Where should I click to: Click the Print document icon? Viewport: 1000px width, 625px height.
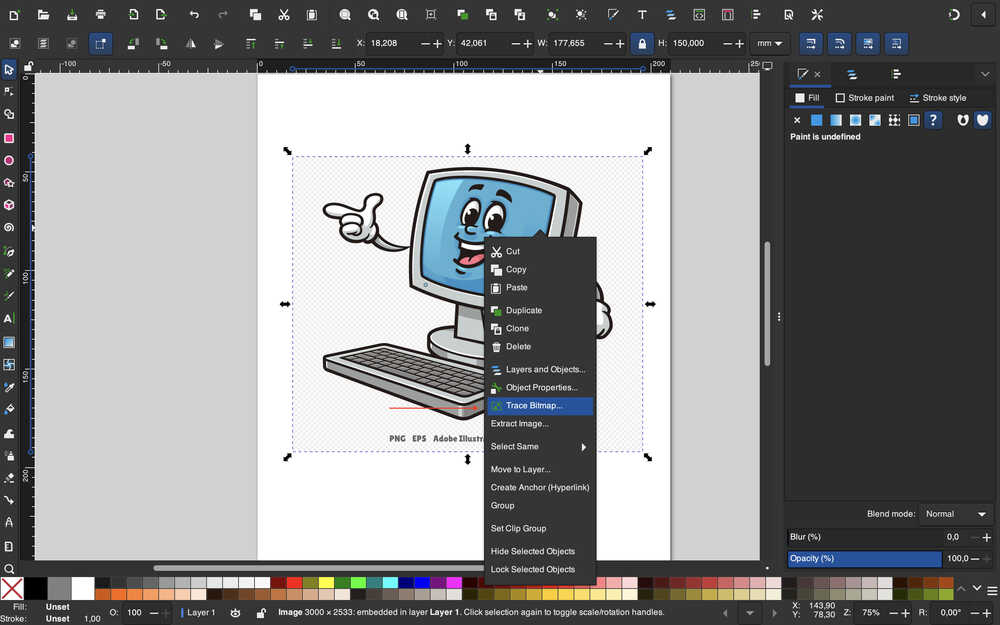click(101, 15)
